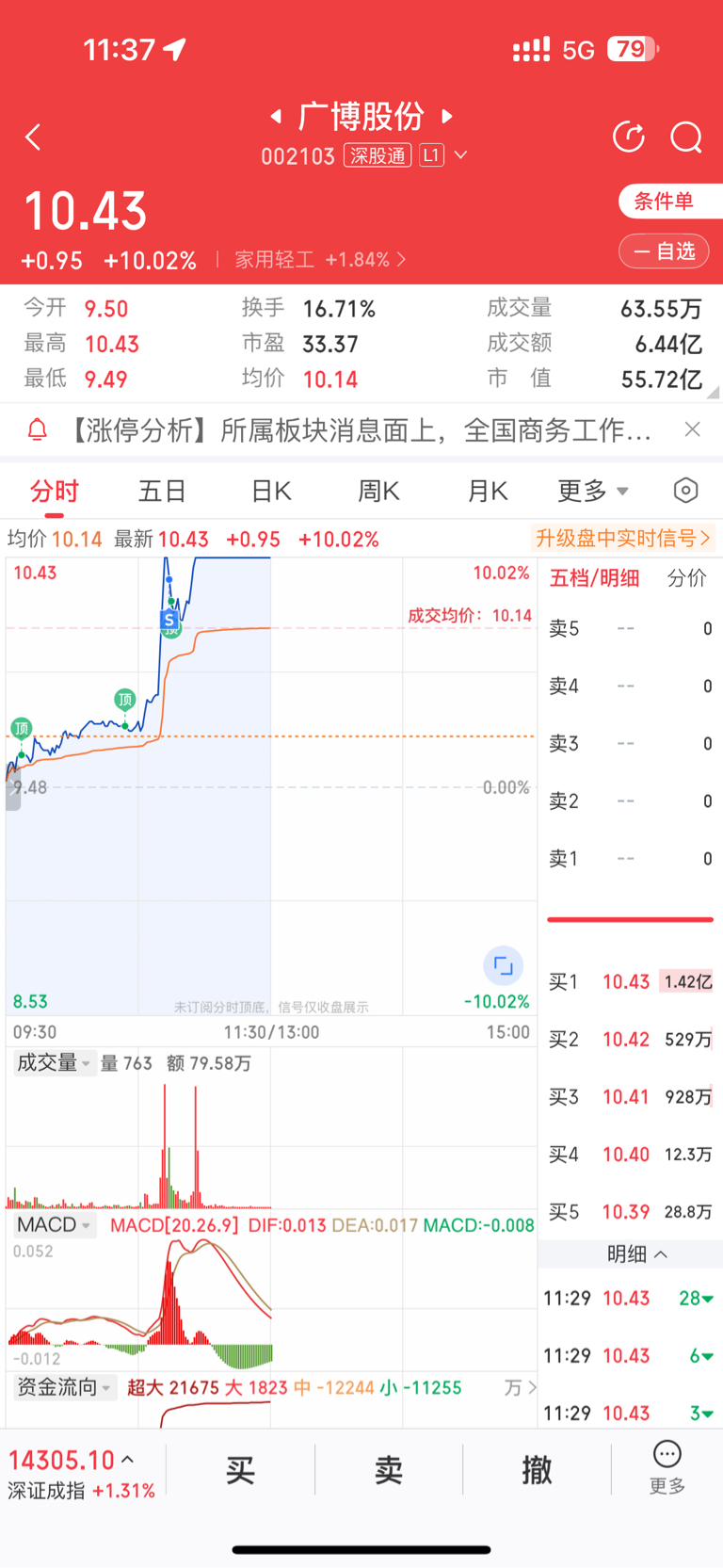
Task: Switch to 五日 tab
Action: (x=163, y=491)
